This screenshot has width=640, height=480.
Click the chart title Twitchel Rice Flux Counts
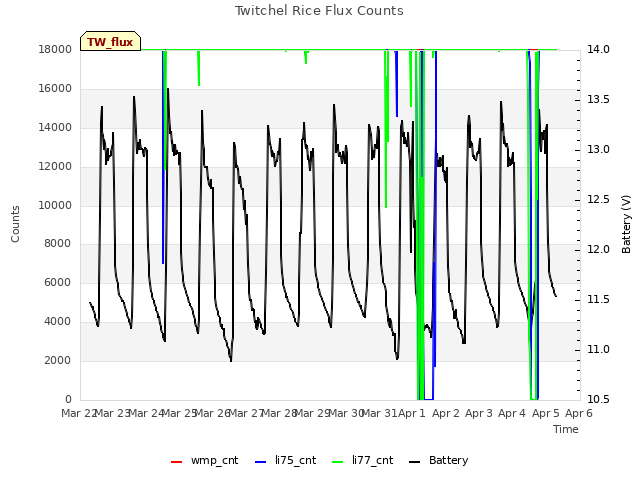(x=319, y=11)
